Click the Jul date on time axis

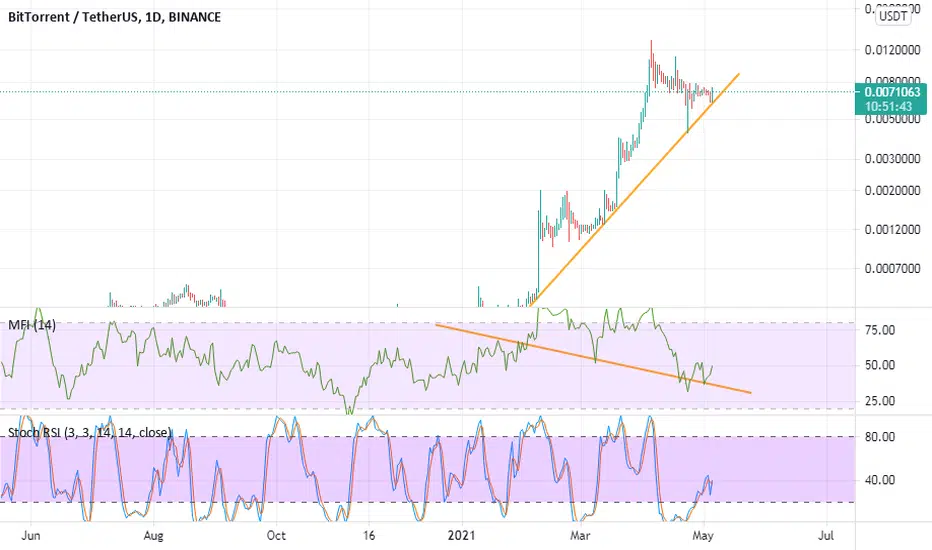[x=826, y=536]
